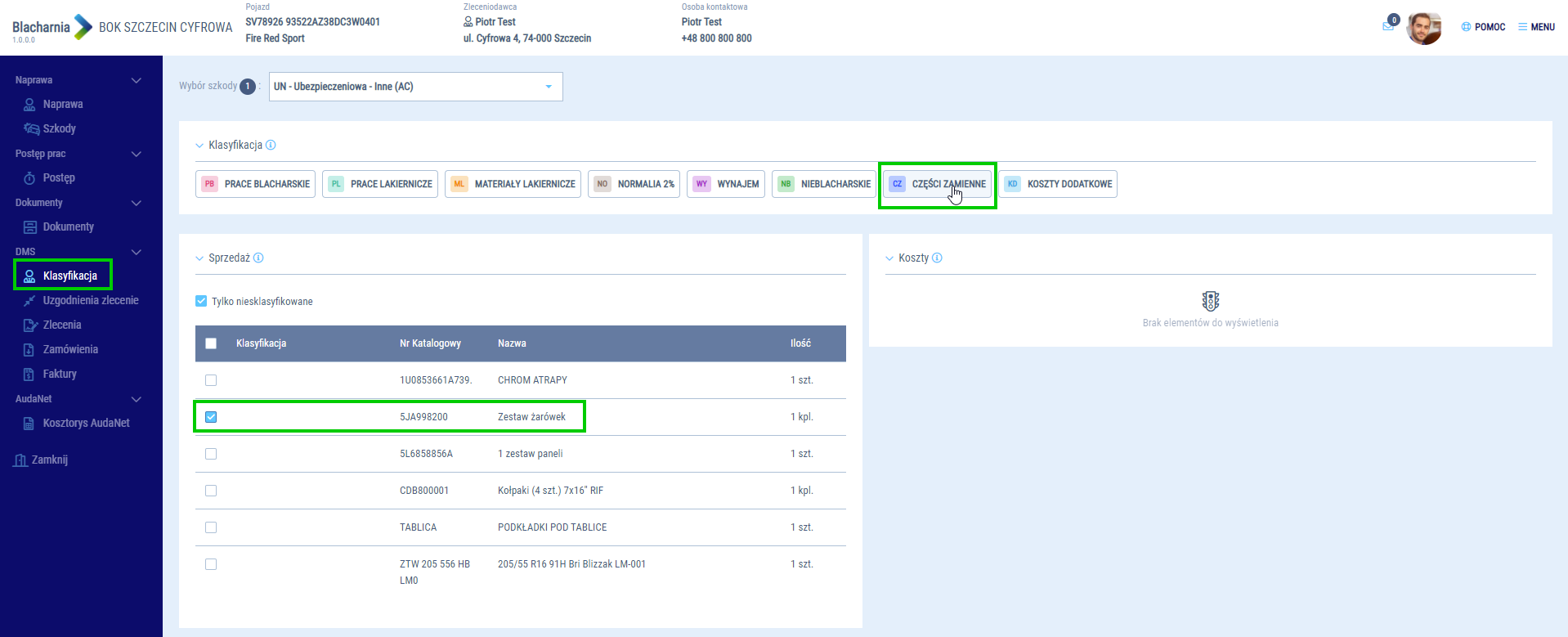This screenshot has height=637, width=1568.
Task: Click the Sprzedaż info icon
Action: 258,258
